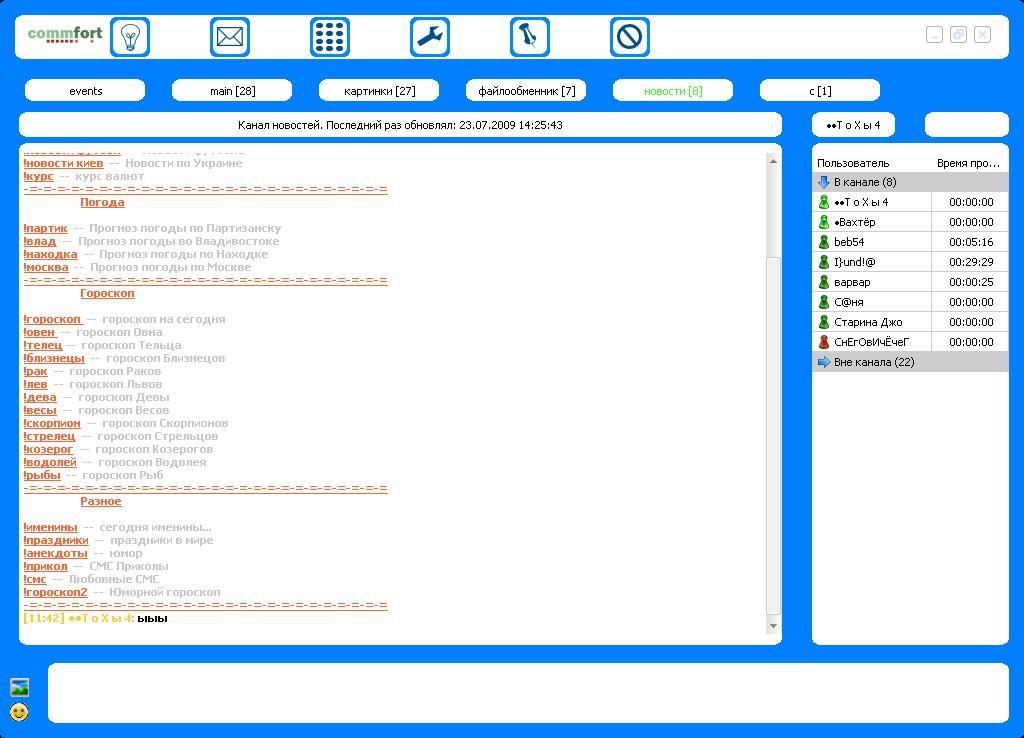Screen dimensions: 1024x738
Task: Switch to the 'main [28]' channel tab
Action: click(x=232, y=91)
